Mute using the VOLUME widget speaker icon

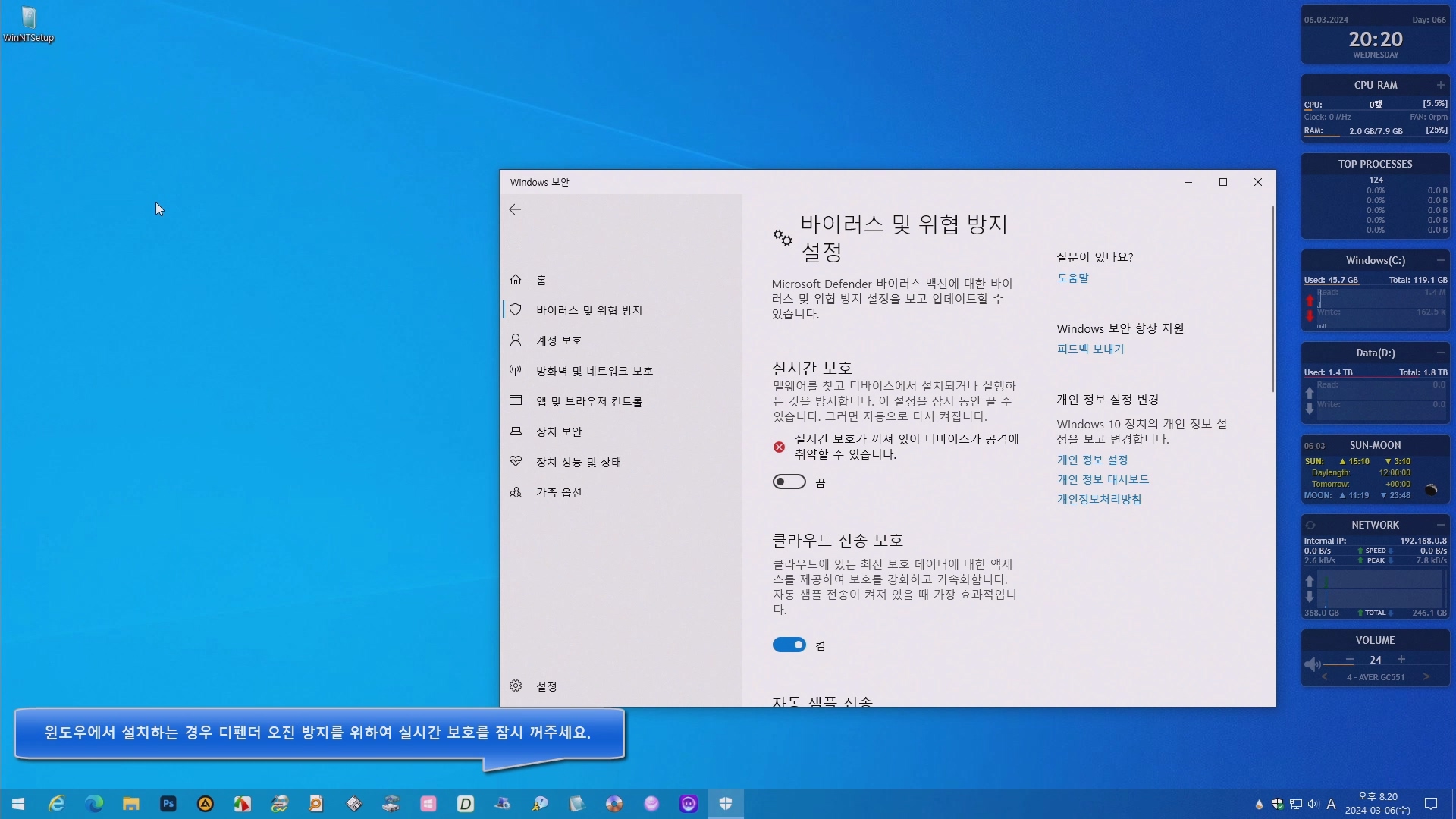click(1312, 664)
